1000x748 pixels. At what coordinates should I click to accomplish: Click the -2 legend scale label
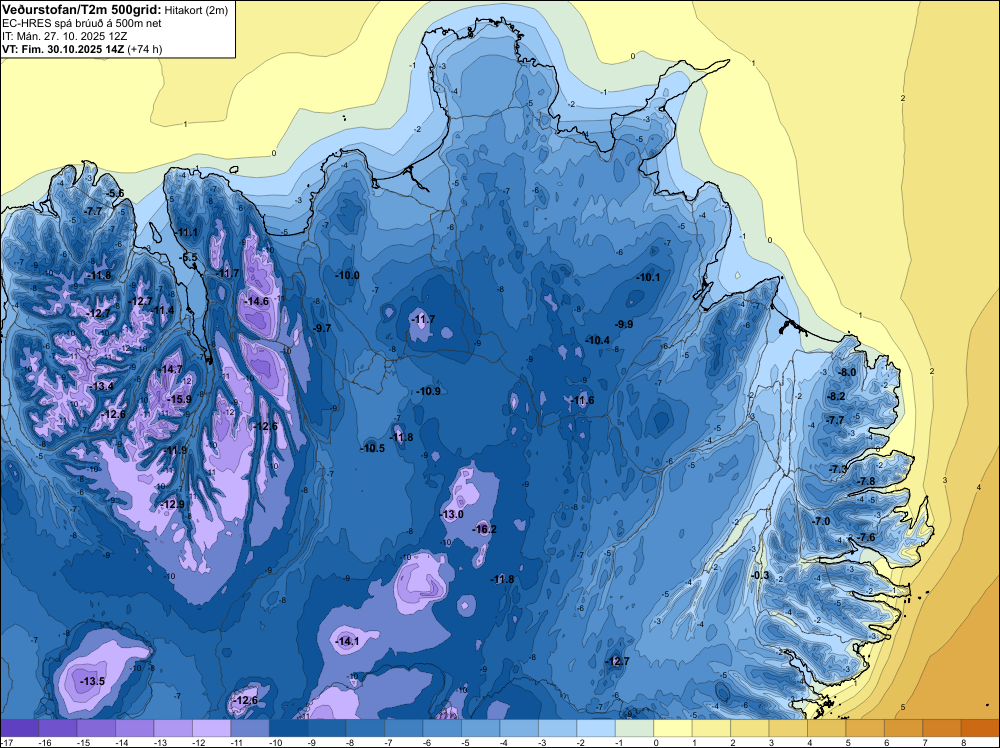(583, 742)
